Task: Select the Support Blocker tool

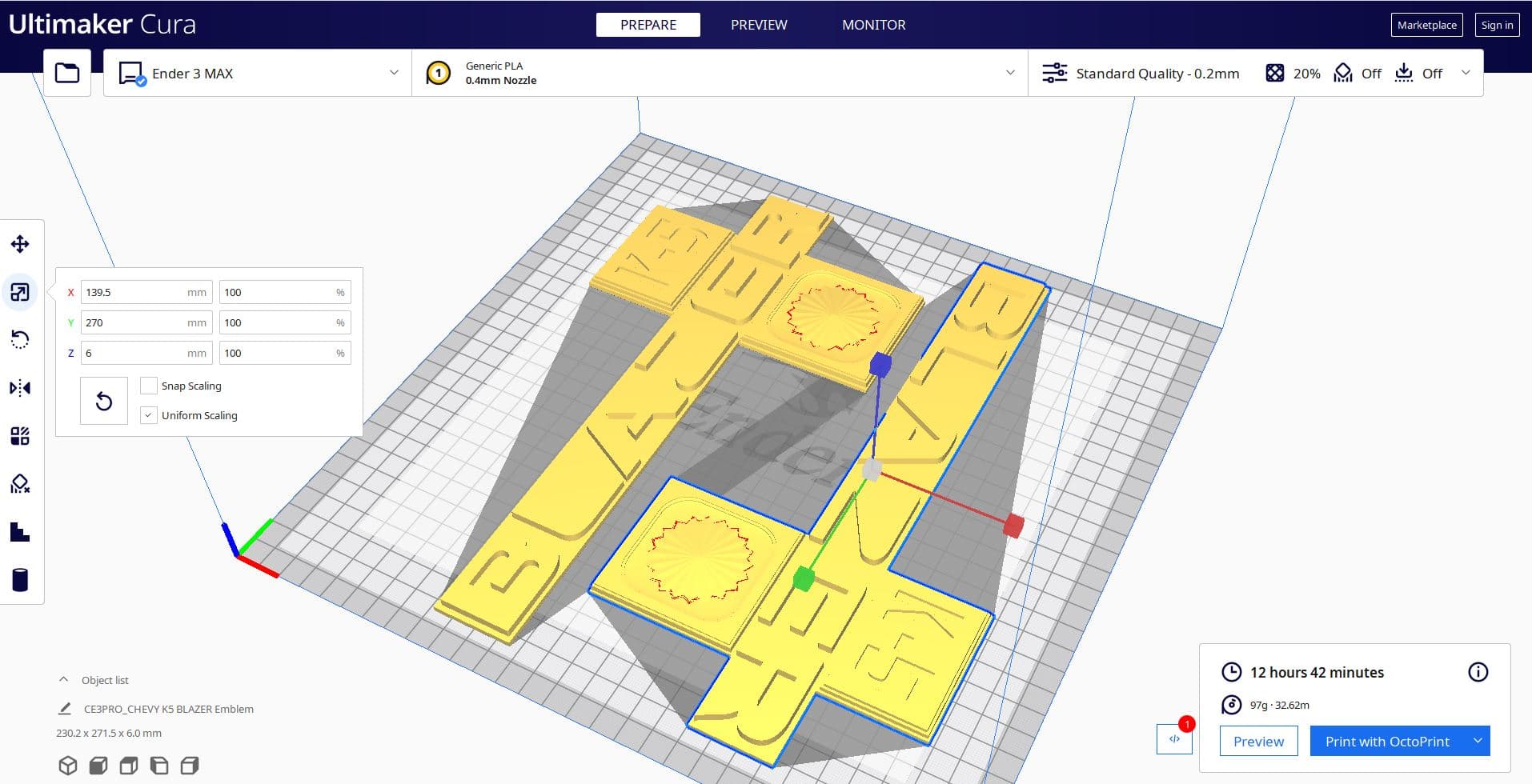Action: pos(20,484)
